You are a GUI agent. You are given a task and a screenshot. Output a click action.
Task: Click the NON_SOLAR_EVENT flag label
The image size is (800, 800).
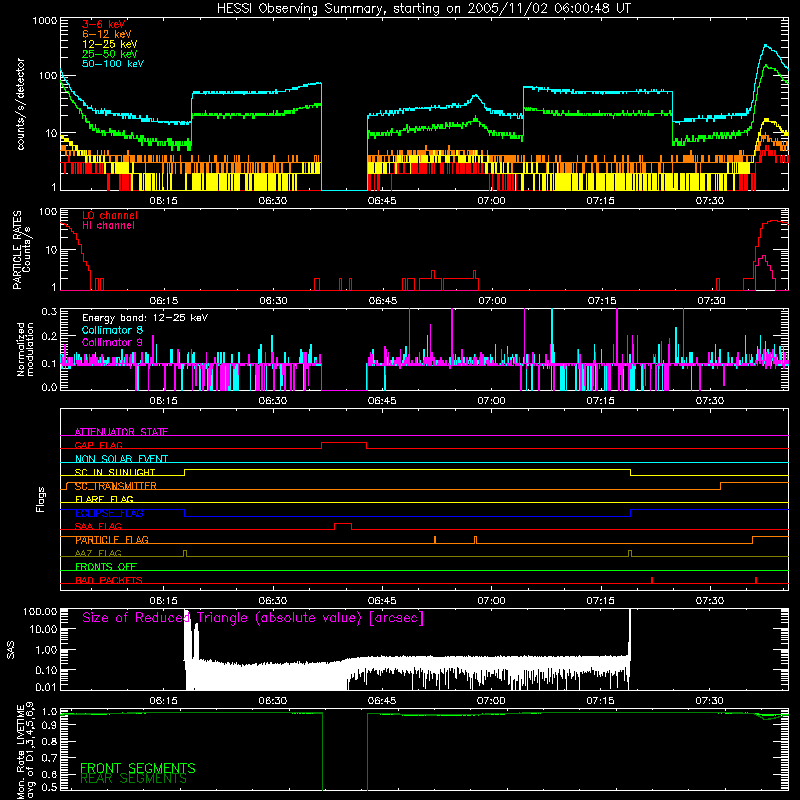pos(121,459)
